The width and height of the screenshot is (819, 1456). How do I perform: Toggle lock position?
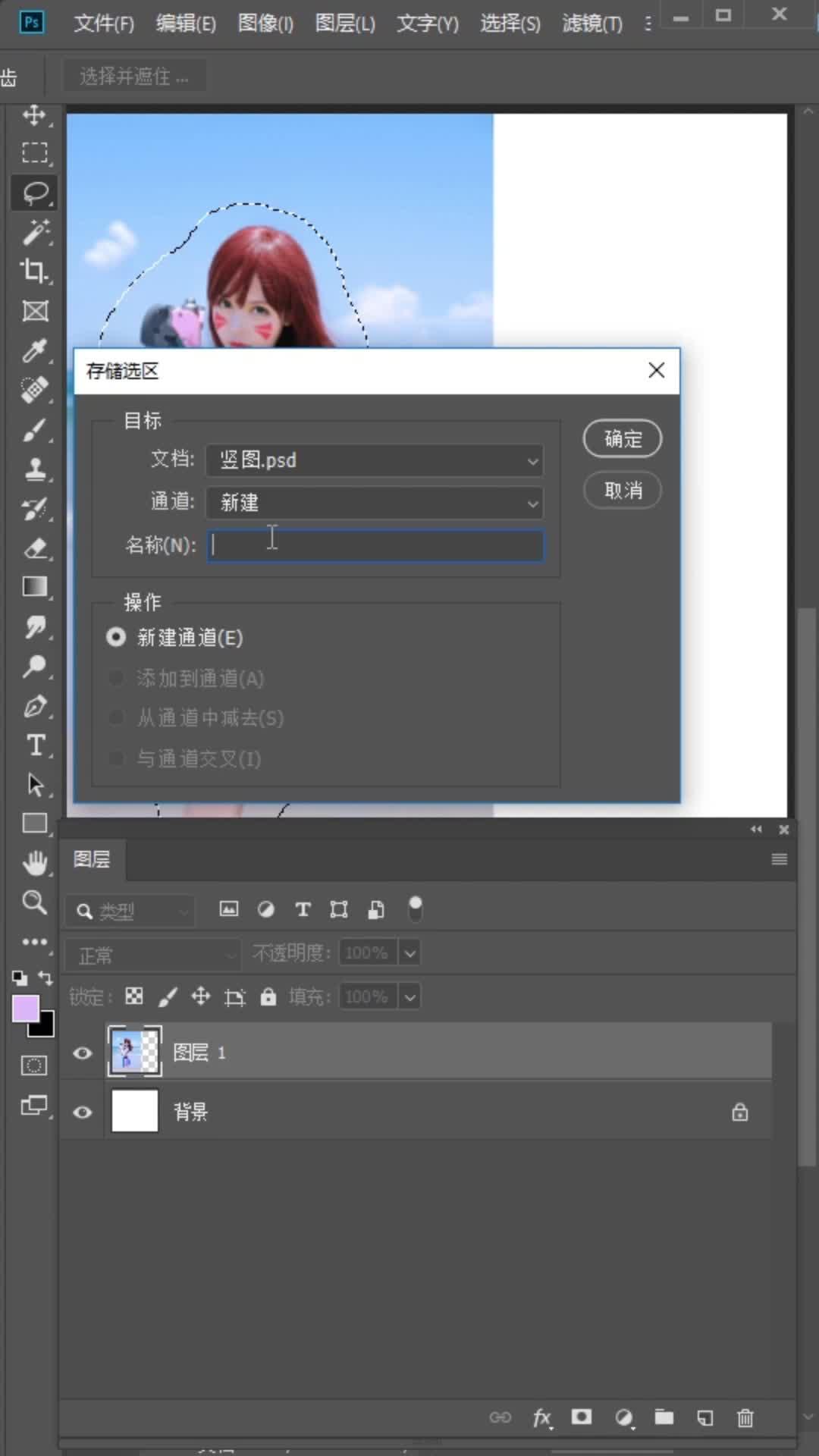[200, 996]
